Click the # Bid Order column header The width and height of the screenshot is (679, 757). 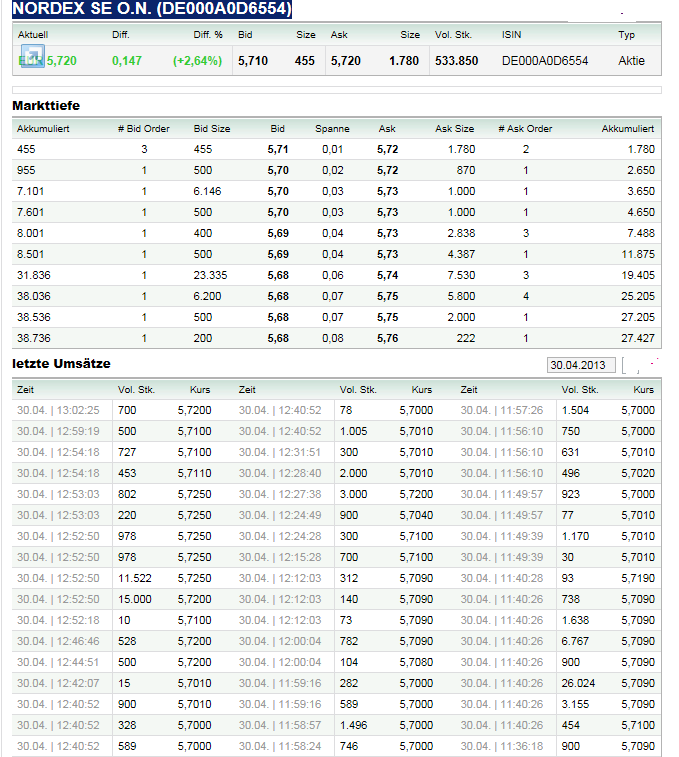(143, 129)
